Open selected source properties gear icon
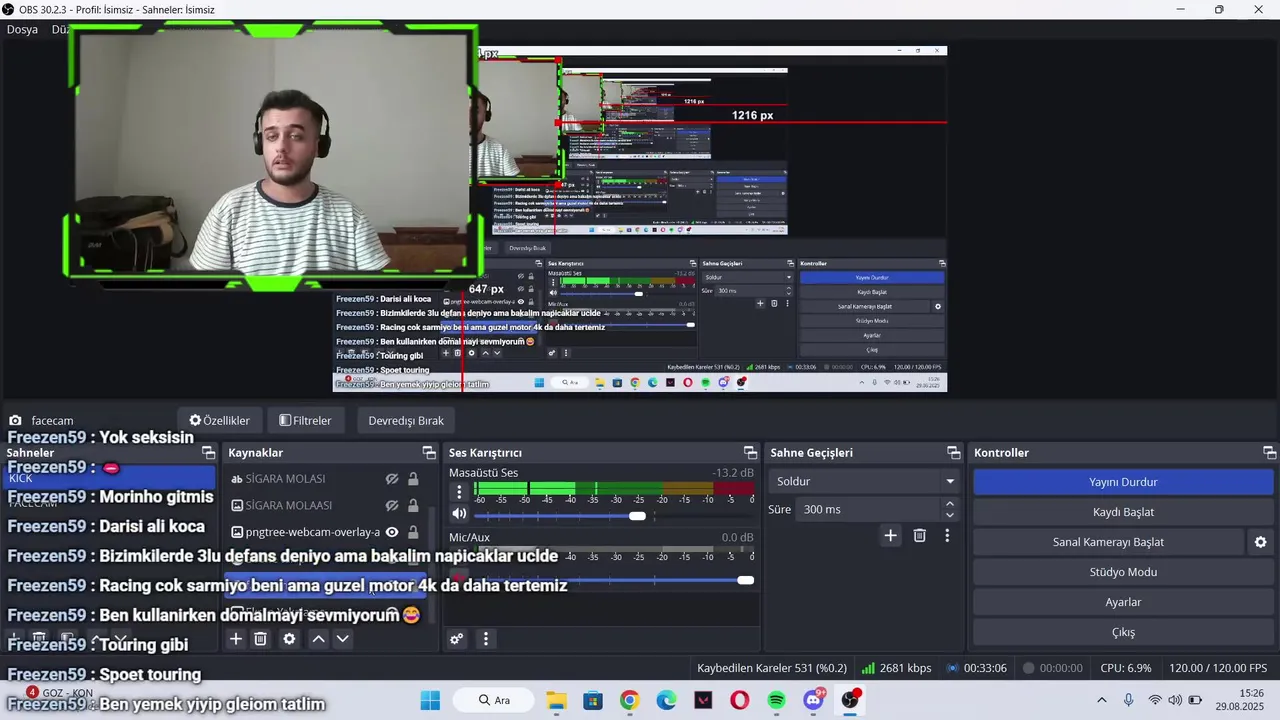 point(289,639)
